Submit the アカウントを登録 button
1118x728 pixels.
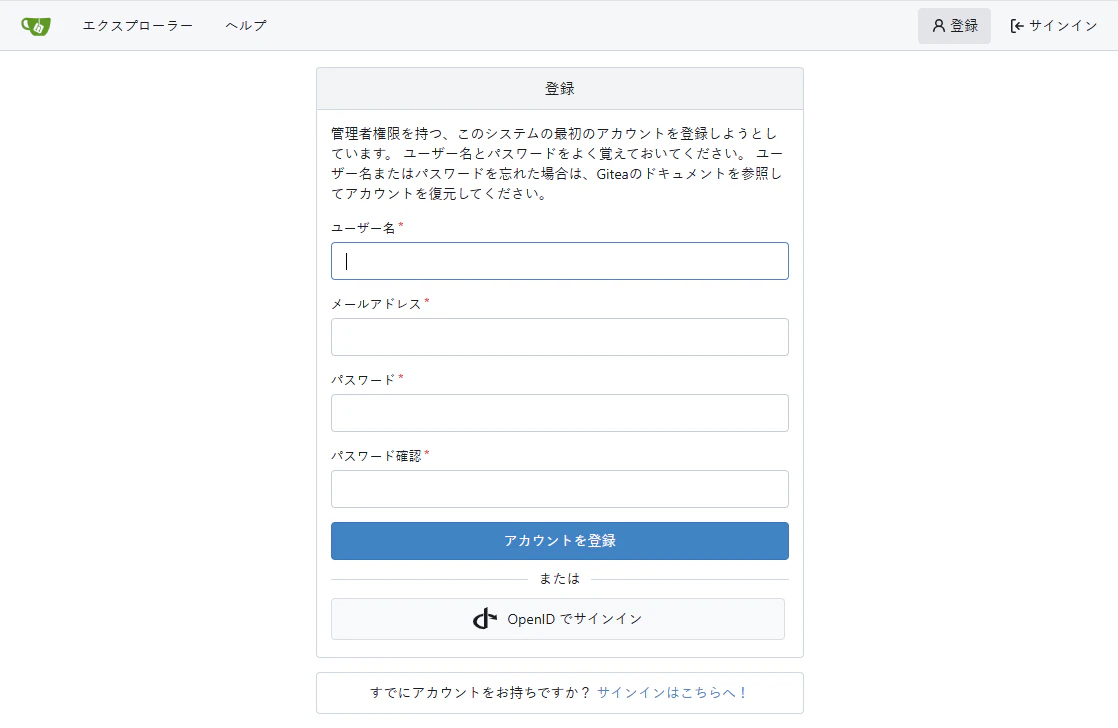(560, 541)
